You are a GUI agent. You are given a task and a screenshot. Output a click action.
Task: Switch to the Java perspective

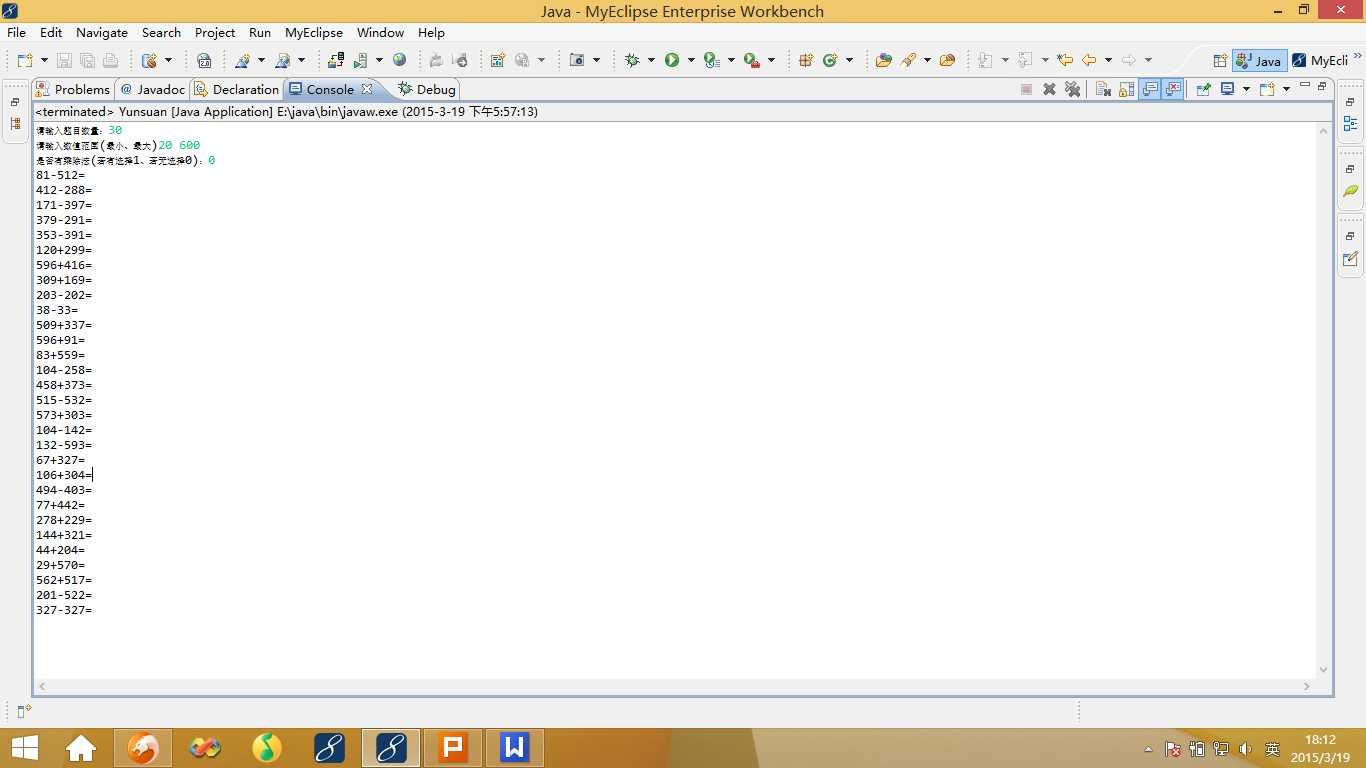pos(1259,61)
